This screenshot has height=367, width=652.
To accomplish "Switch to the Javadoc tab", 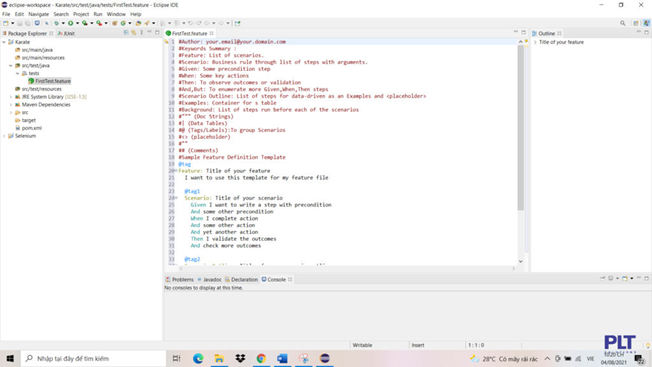I will pyautogui.click(x=210, y=279).
